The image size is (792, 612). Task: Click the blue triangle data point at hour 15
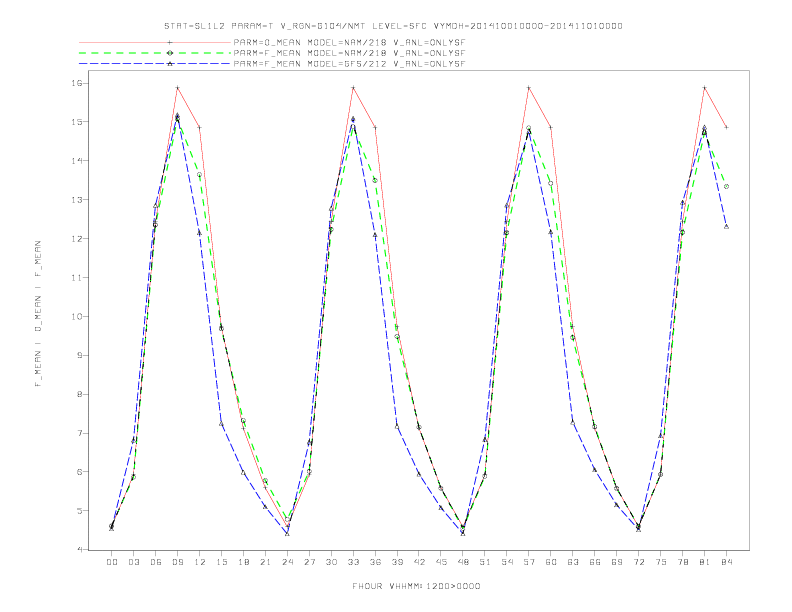221,424
